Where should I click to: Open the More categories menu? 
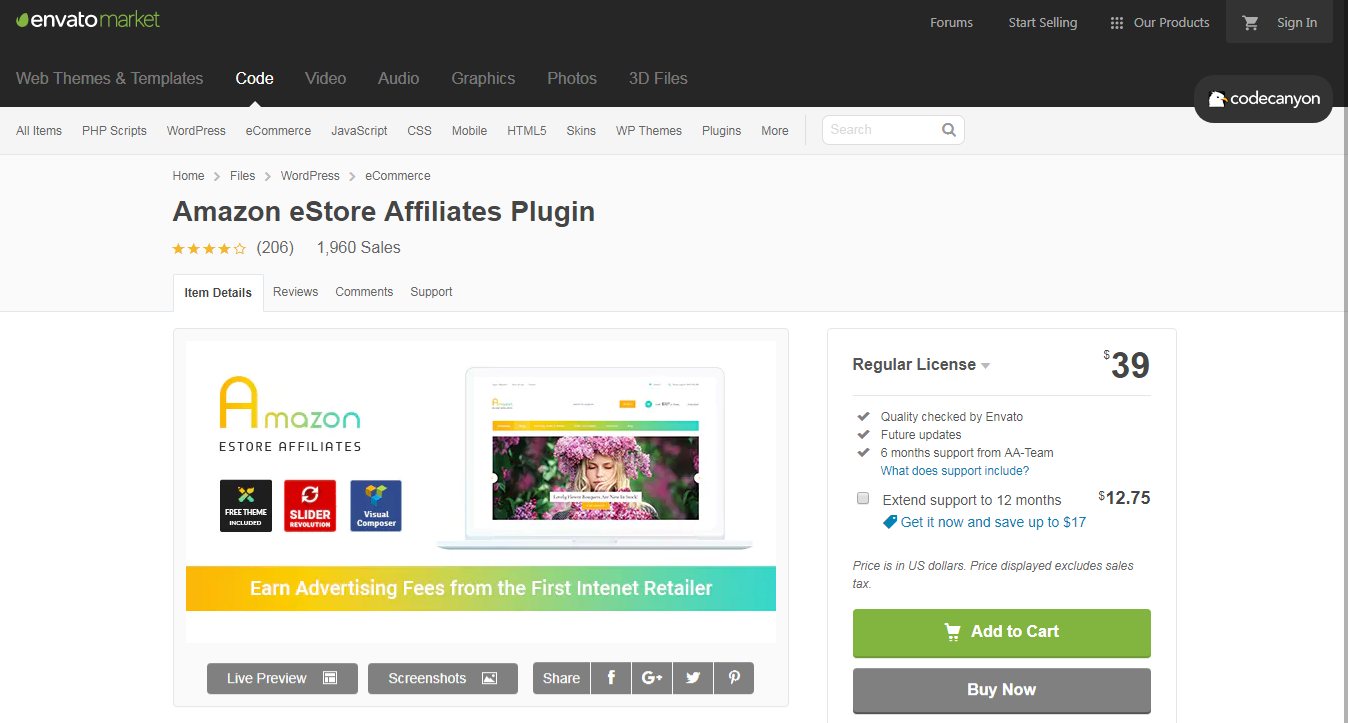point(775,131)
